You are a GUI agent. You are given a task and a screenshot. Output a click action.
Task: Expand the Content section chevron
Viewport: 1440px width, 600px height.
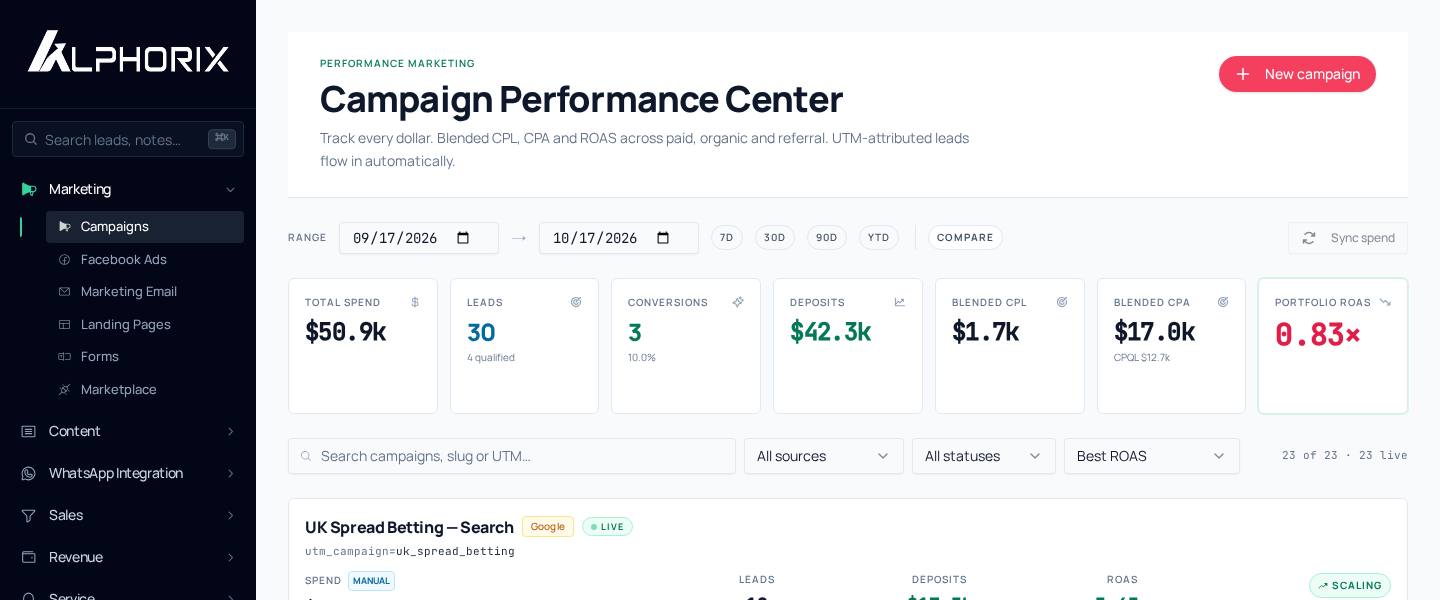click(231, 431)
